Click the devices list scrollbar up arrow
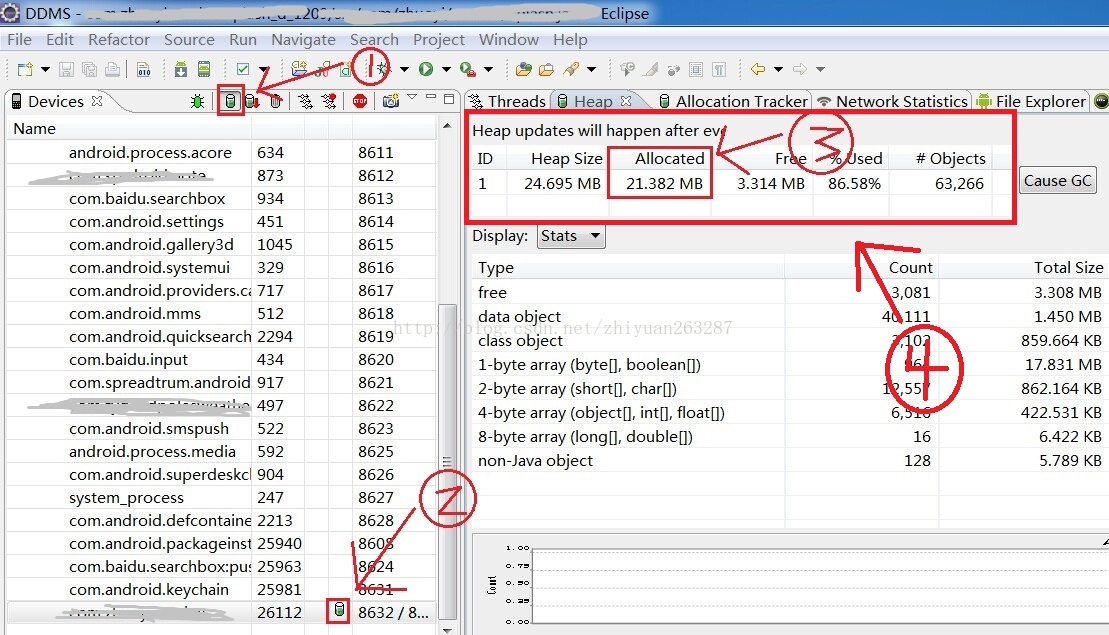 tap(446, 127)
